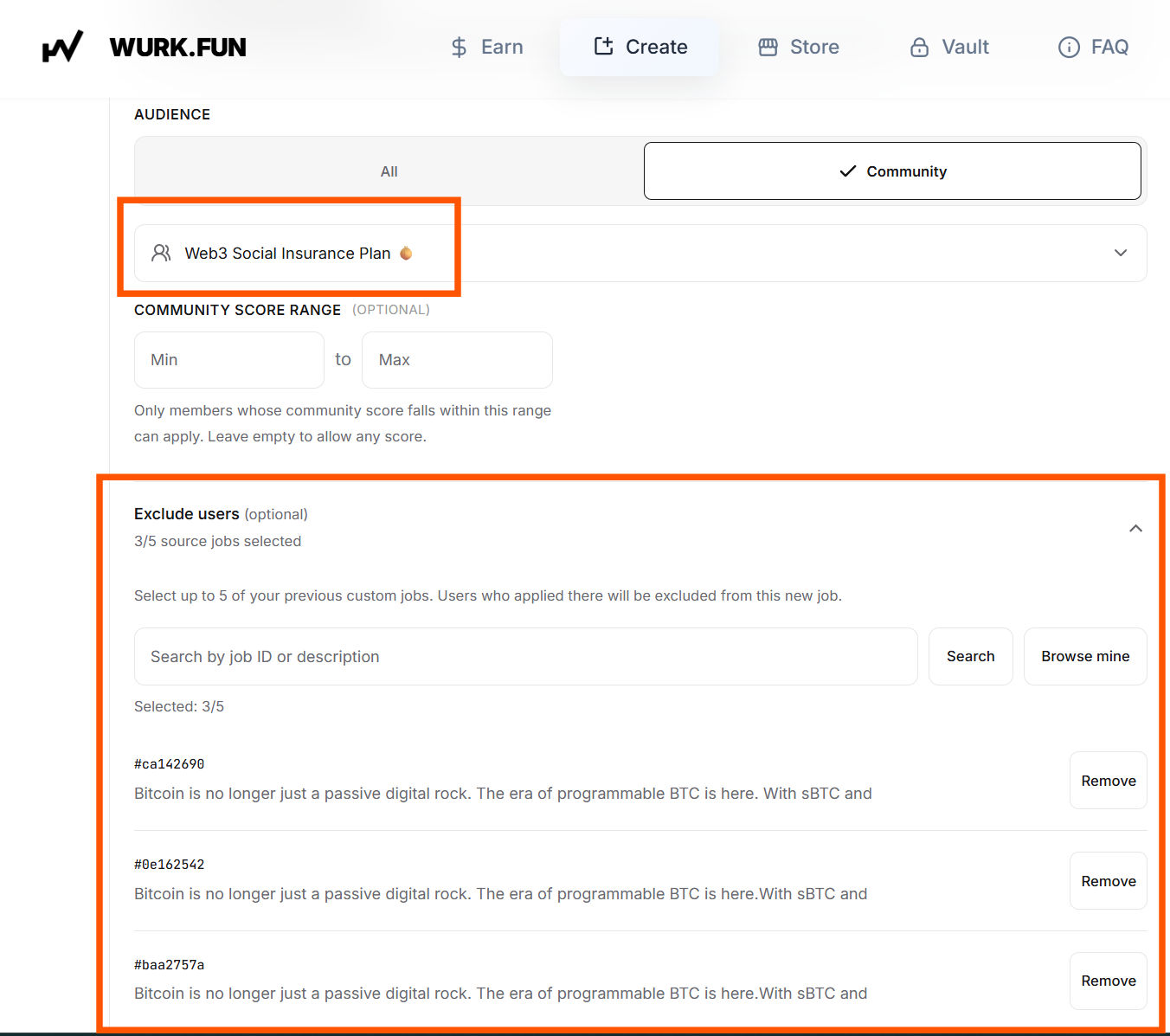This screenshot has height=1036, width=1170.
Task: Click the Web3 Social Insurance Plan text
Action: [x=287, y=253]
